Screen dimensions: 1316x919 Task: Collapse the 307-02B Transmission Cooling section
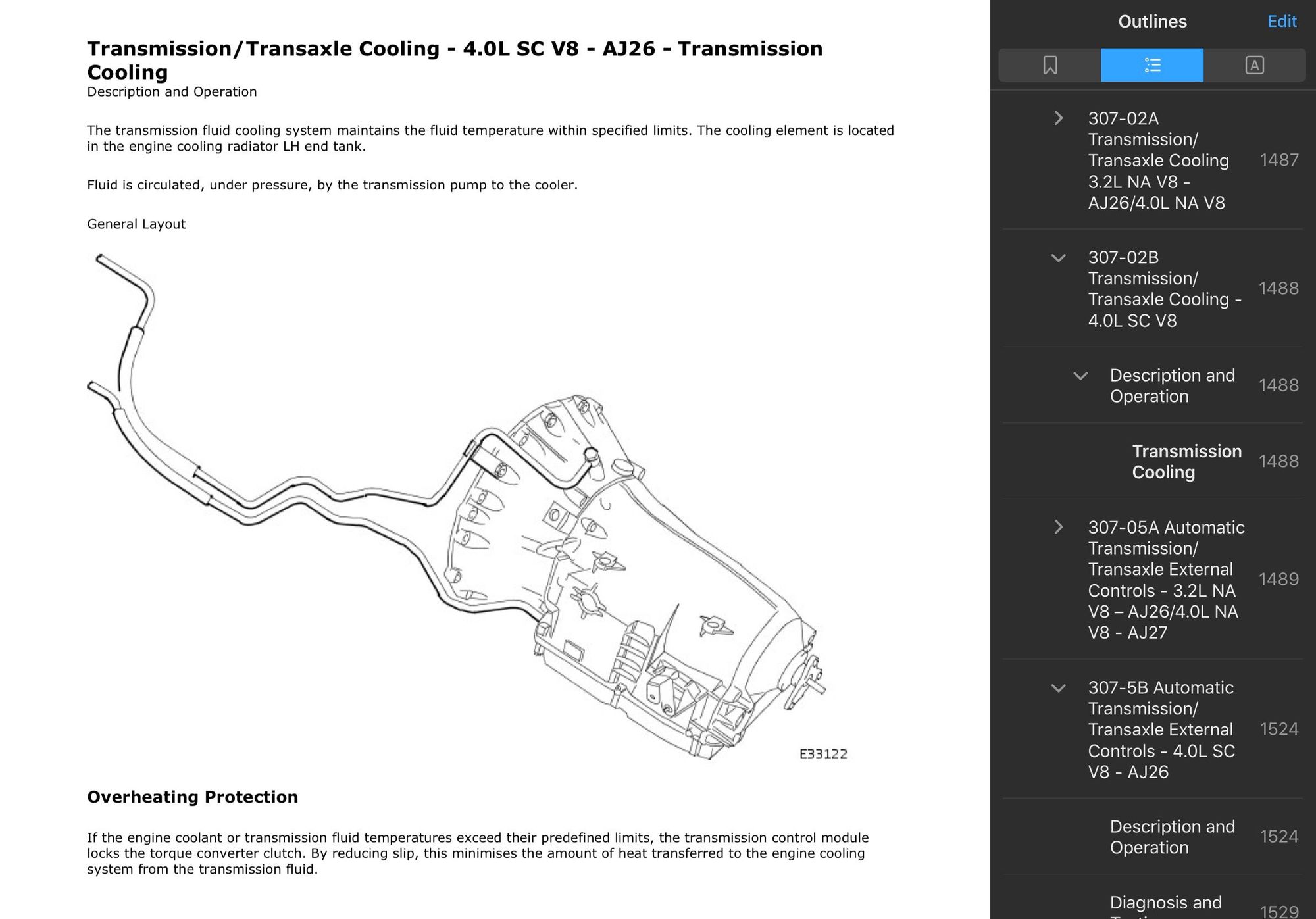(x=1058, y=258)
